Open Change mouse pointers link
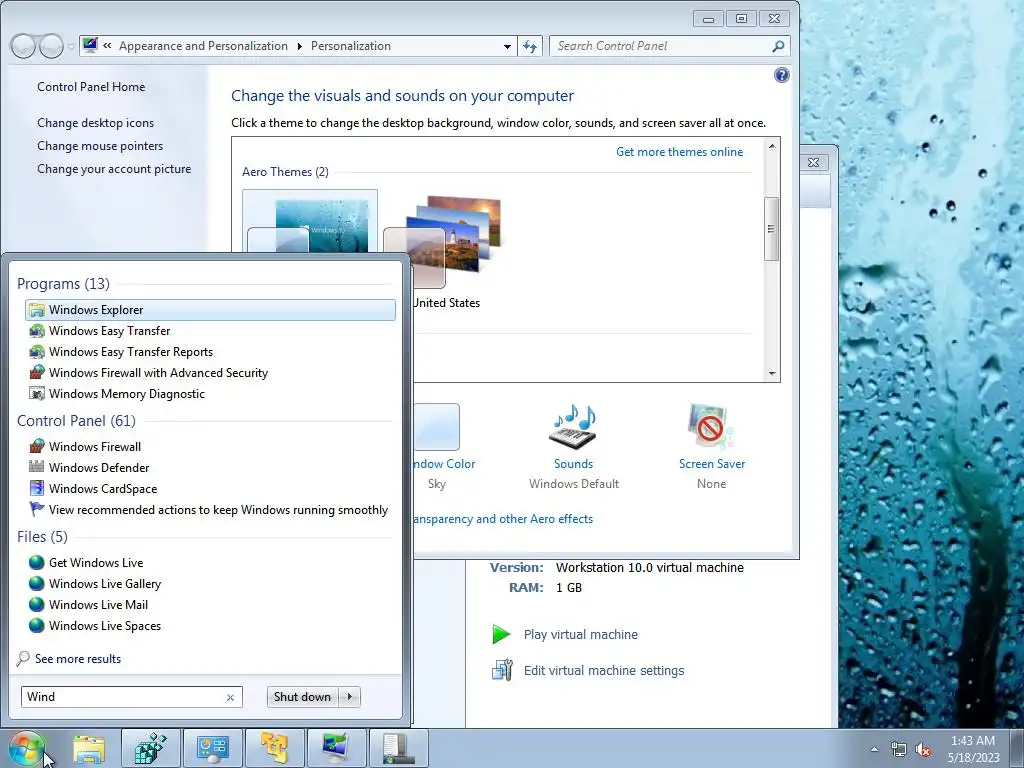The width and height of the screenshot is (1024, 768). [100, 146]
